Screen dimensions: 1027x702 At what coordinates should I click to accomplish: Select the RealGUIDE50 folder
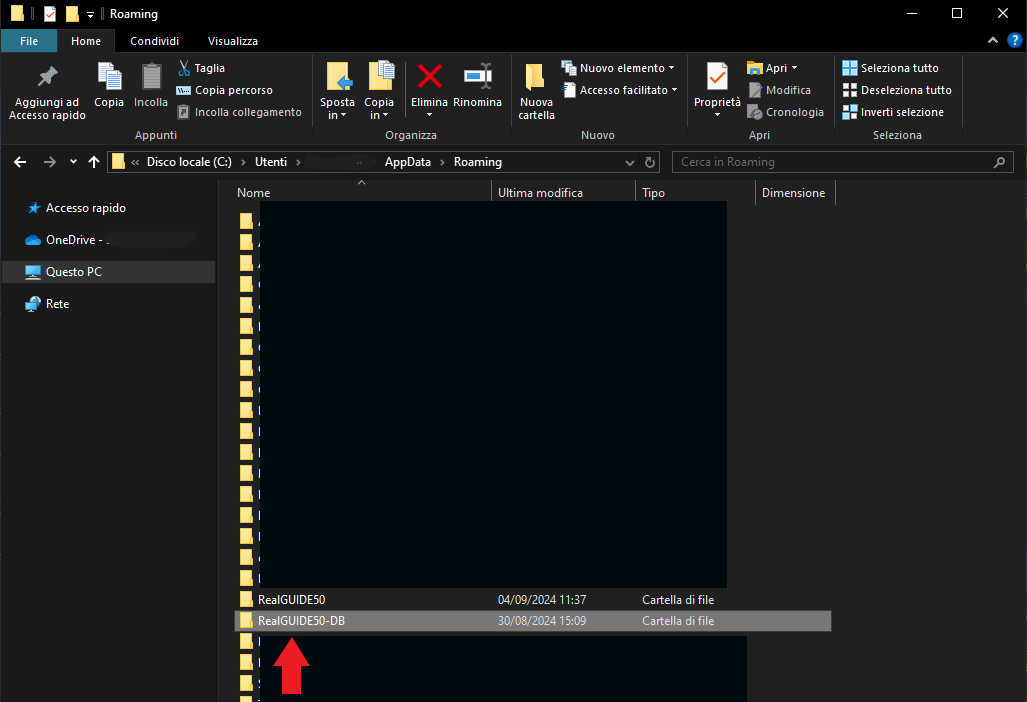[291, 600]
